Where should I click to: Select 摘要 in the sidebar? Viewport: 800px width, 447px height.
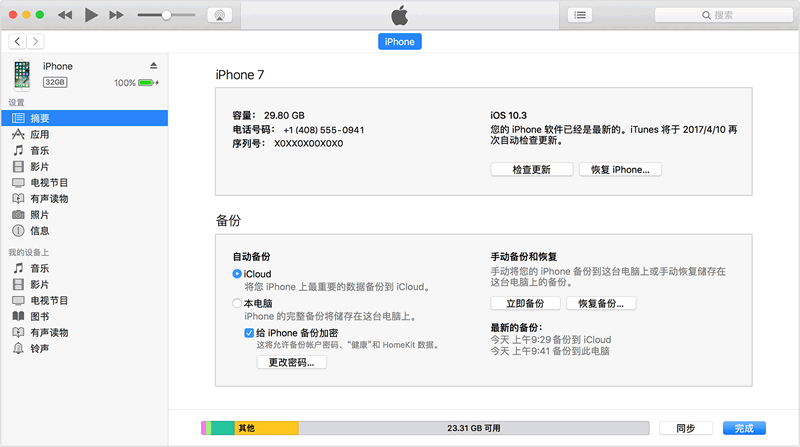tap(39, 118)
